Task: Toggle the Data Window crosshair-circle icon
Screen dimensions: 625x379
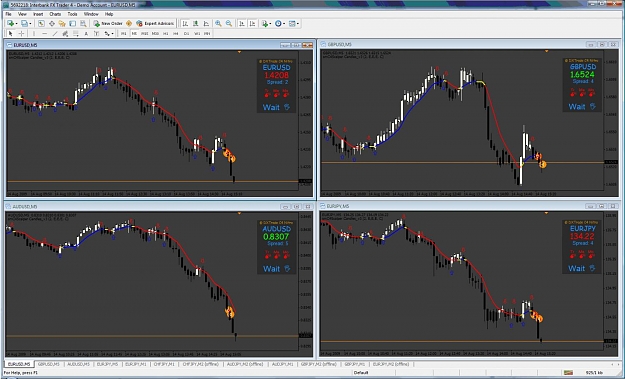Action: pos(52,24)
